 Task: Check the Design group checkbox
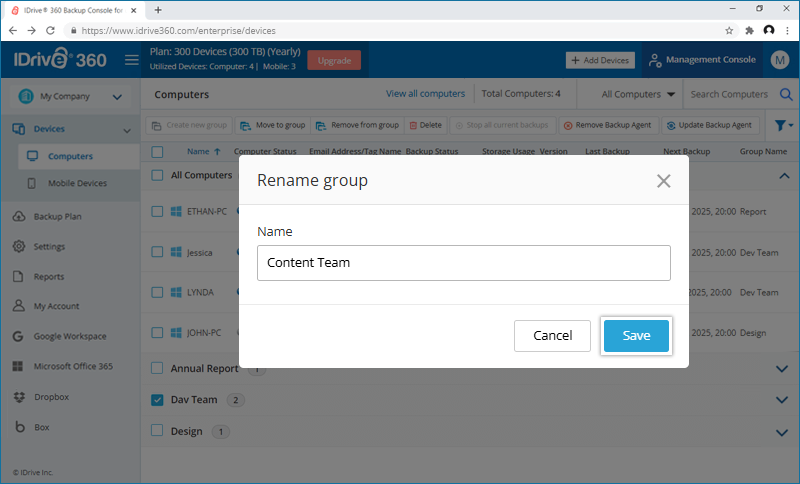click(x=157, y=432)
